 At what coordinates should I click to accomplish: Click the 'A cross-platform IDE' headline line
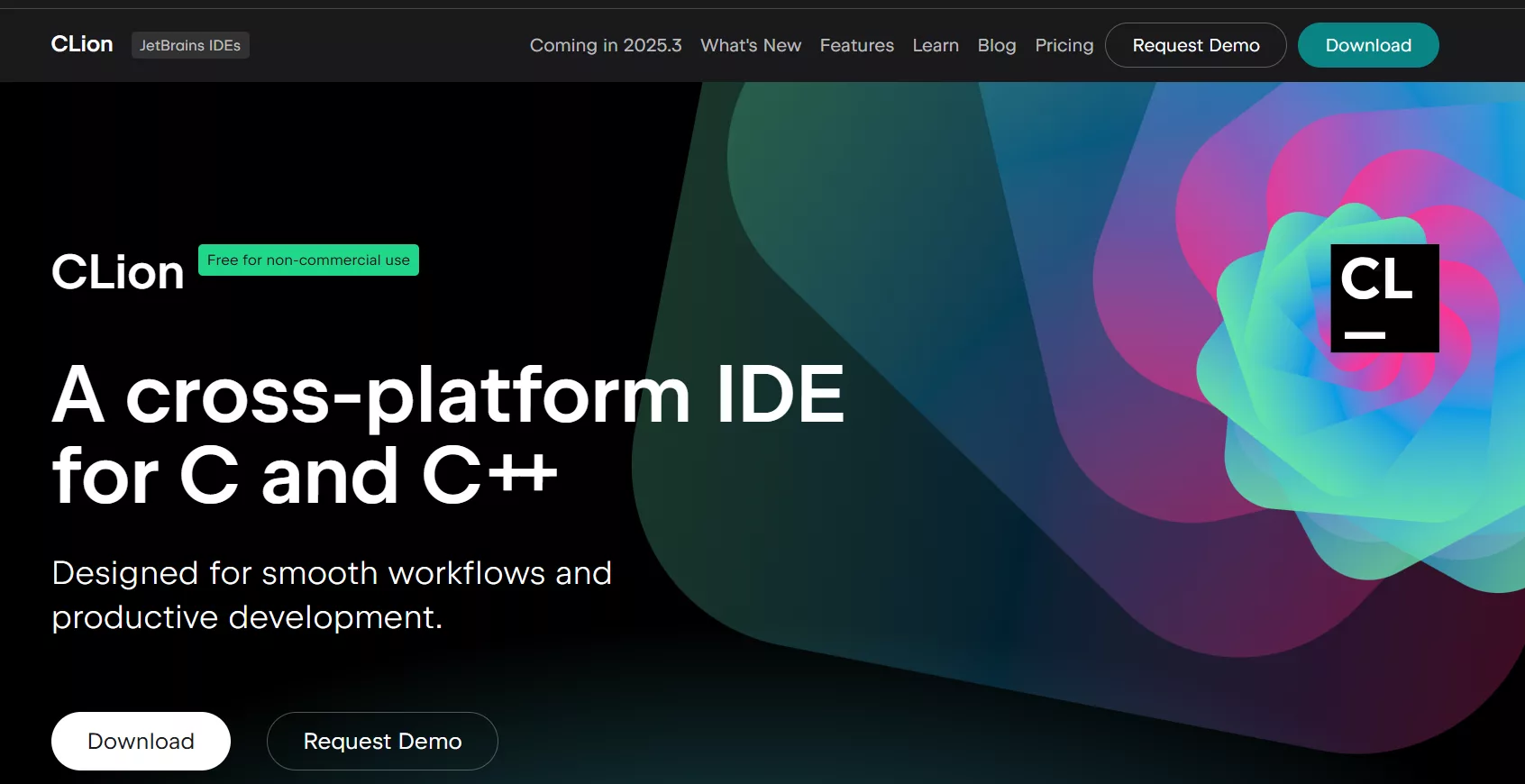point(448,394)
